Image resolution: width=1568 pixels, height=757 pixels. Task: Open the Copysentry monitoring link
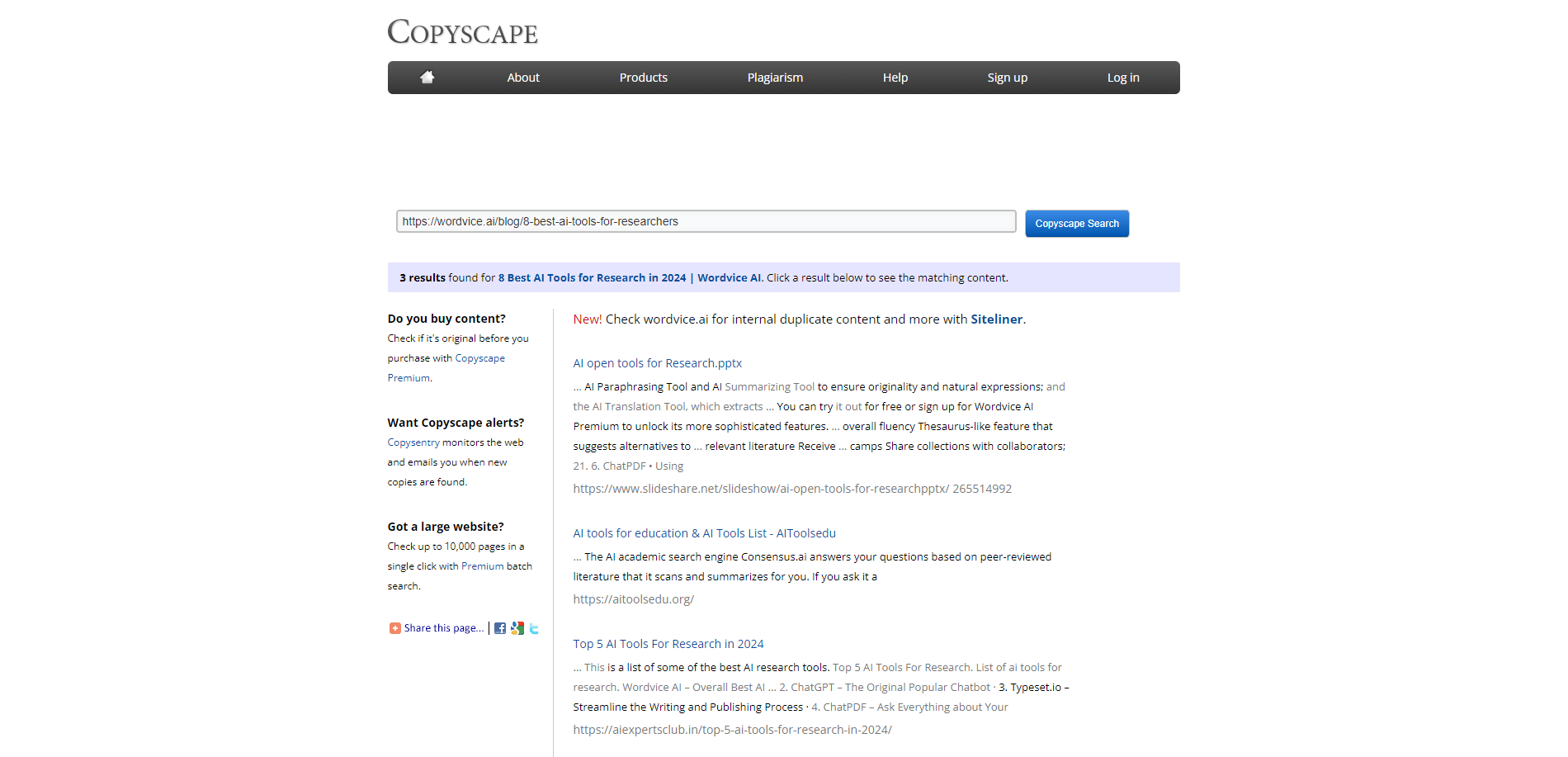click(x=413, y=442)
